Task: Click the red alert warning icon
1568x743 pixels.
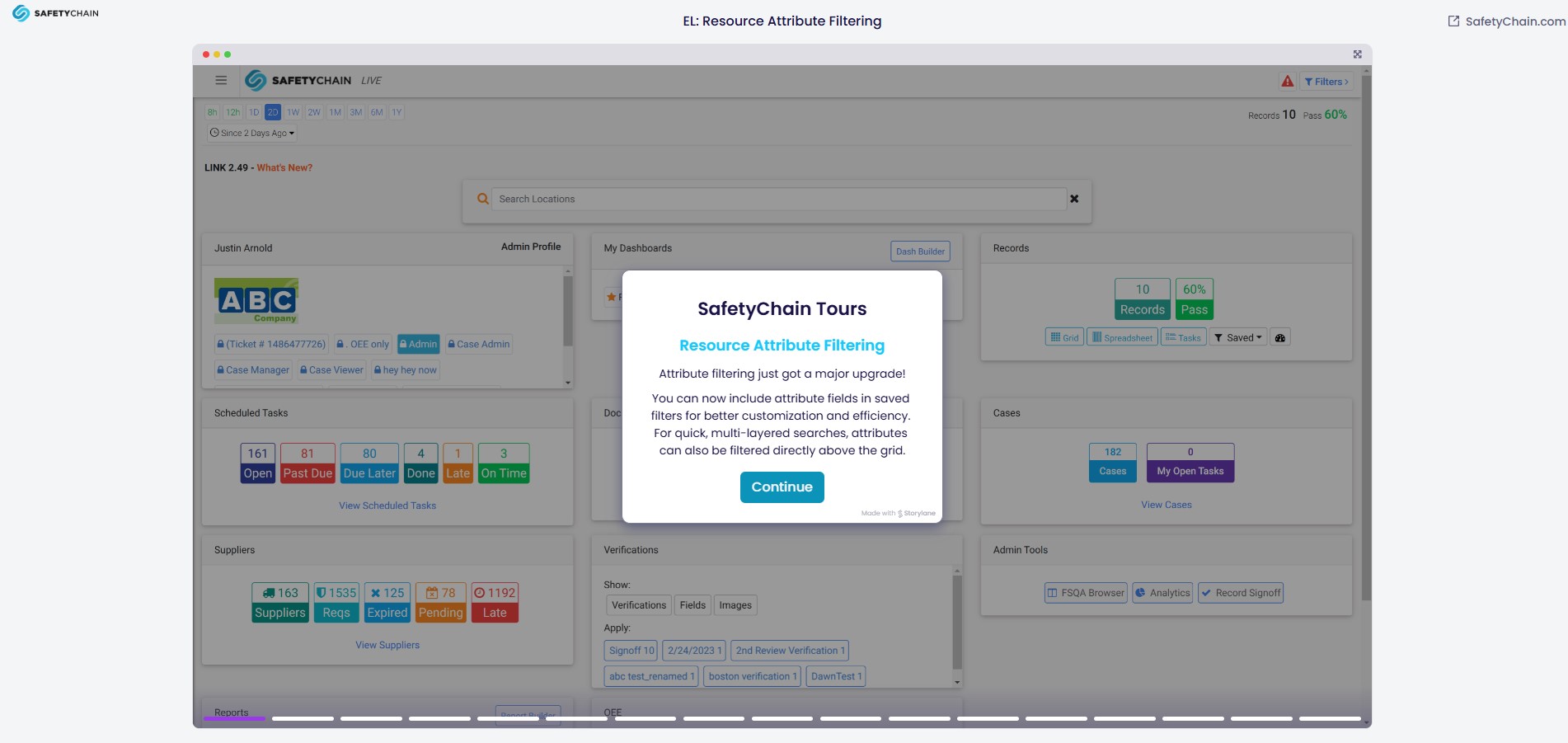Action: (x=1287, y=81)
